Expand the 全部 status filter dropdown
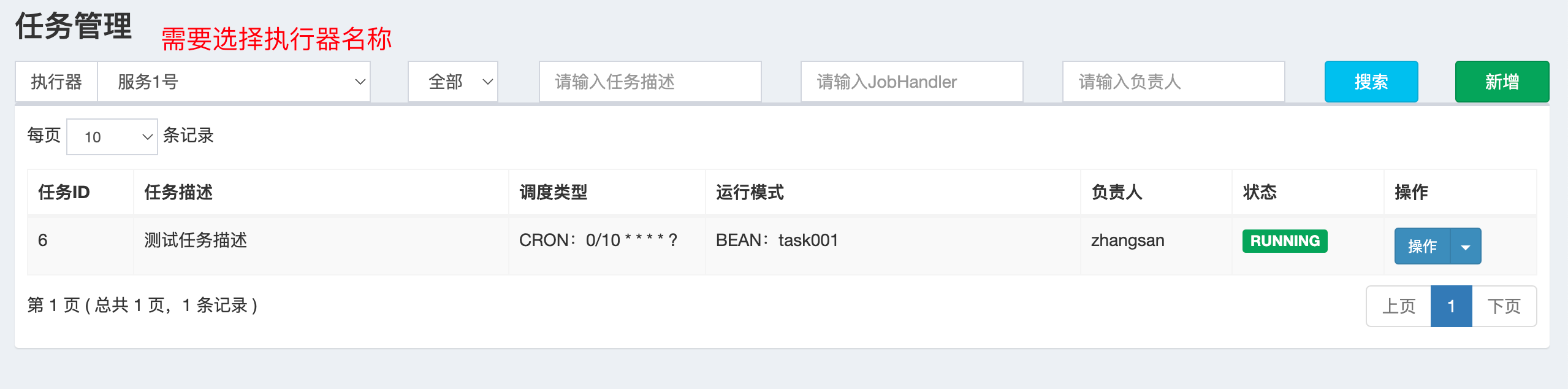The image size is (1568, 389). coord(453,82)
